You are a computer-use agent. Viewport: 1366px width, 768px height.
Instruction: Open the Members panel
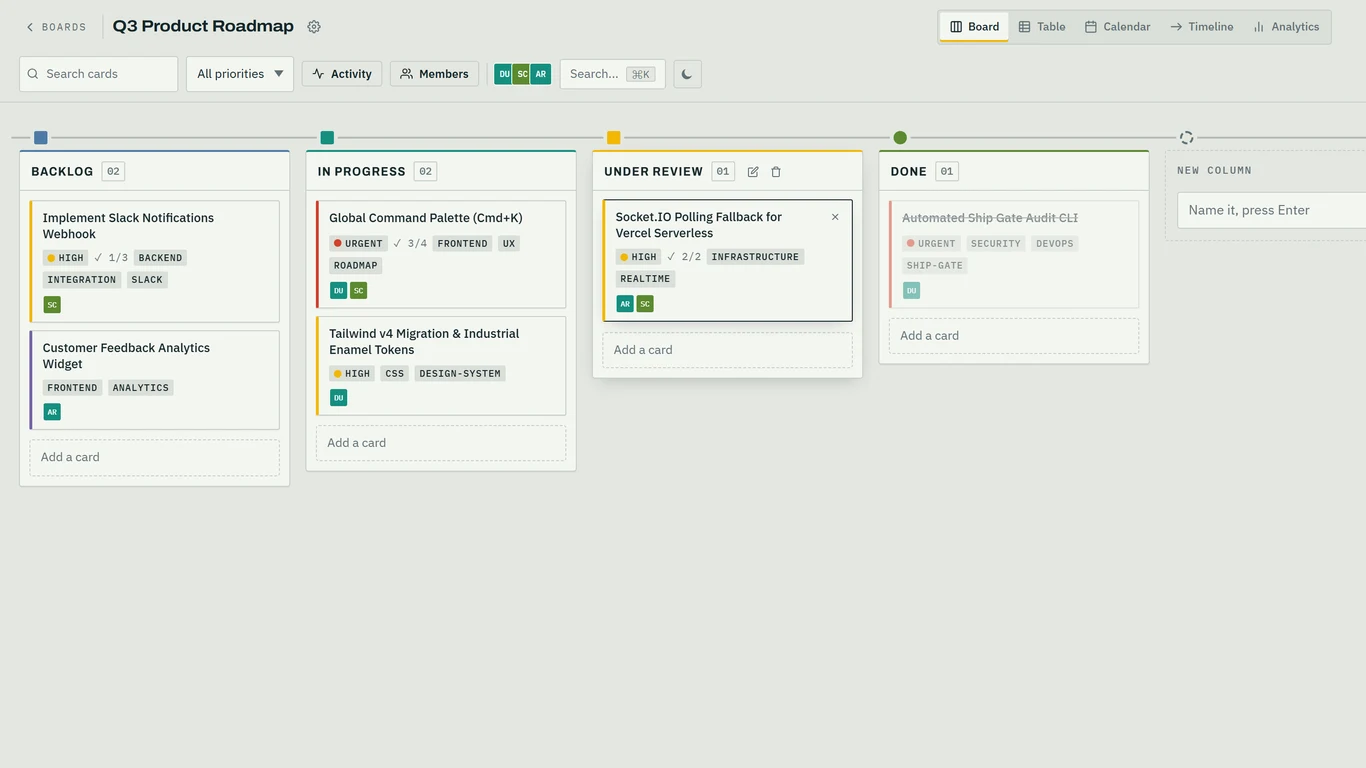click(x=435, y=74)
